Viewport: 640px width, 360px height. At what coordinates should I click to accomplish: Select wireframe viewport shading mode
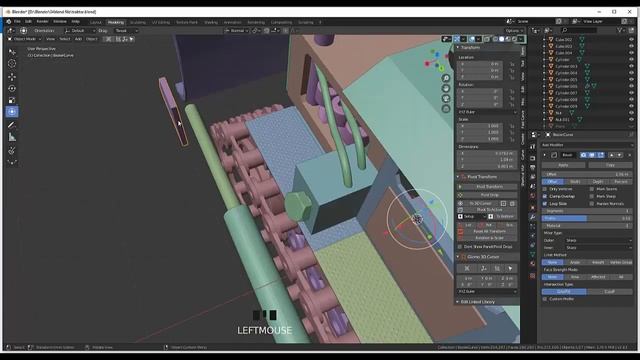(495, 39)
